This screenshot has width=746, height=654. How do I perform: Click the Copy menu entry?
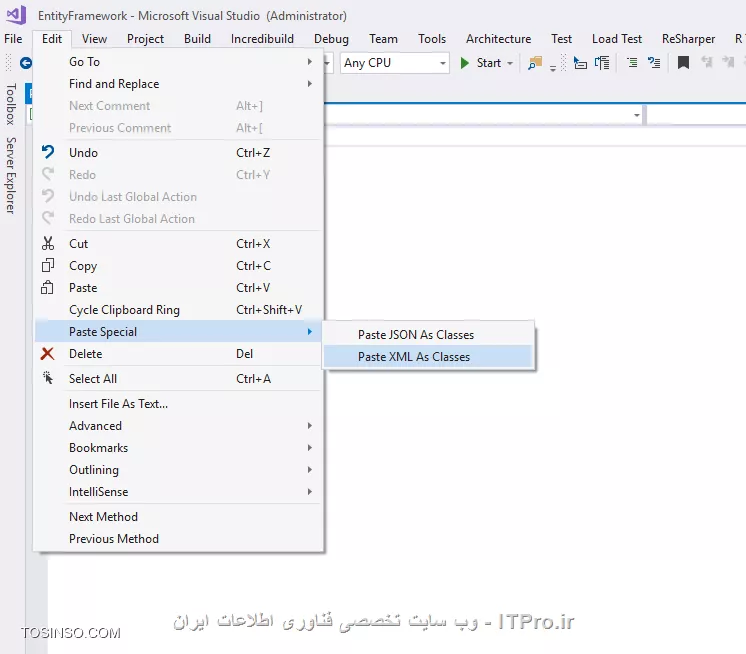point(178,265)
